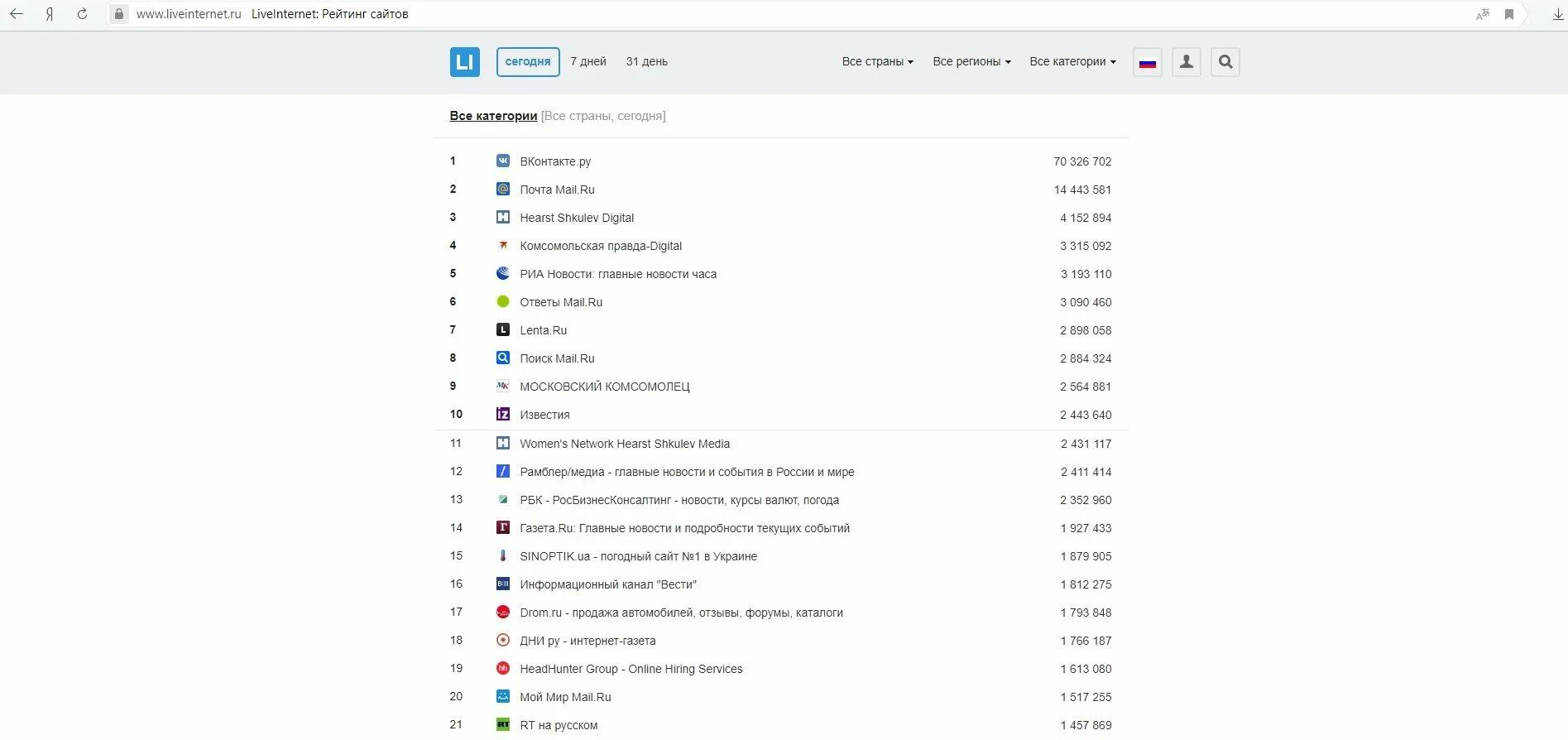Open the user account icon

pyautogui.click(x=1186, y=61)
